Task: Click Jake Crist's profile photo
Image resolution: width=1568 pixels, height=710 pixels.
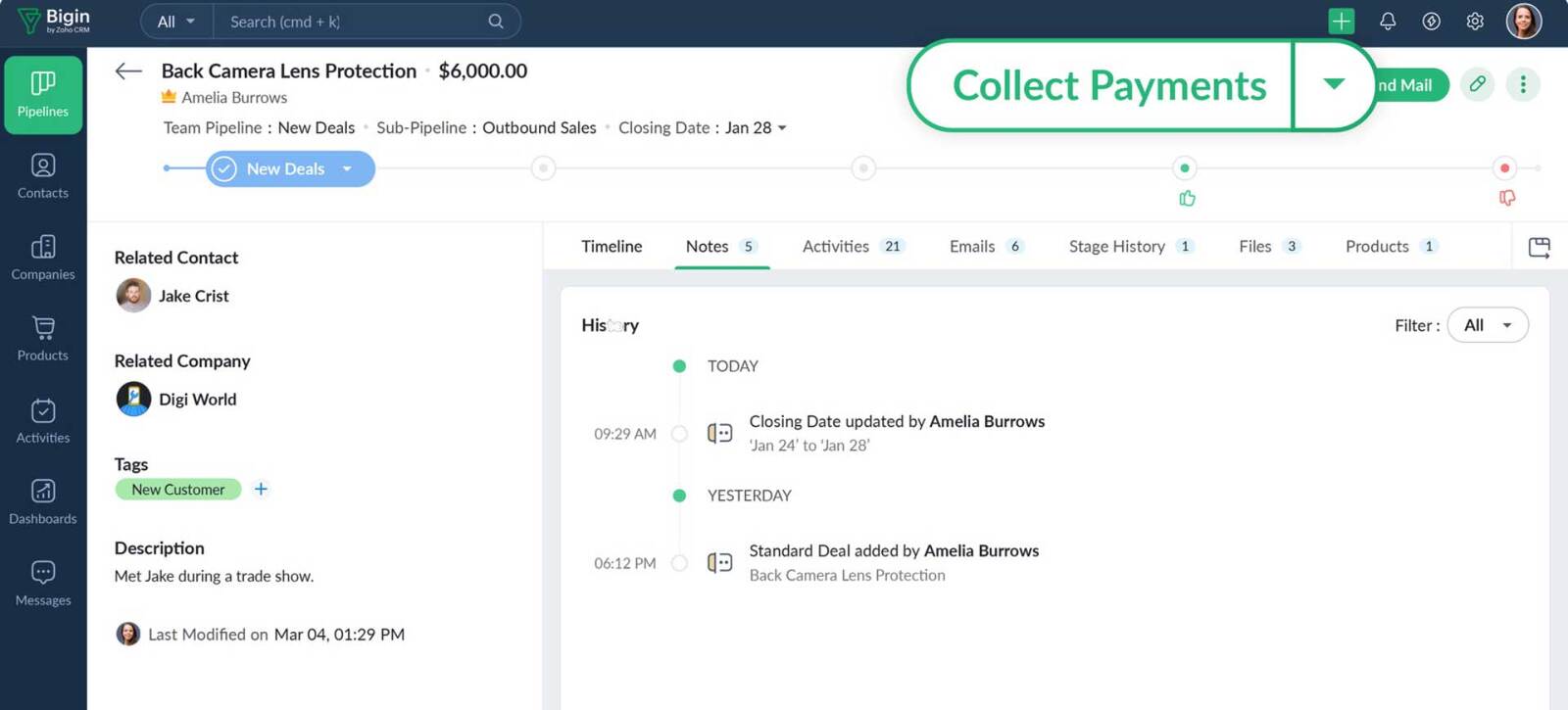Action: 133,296
